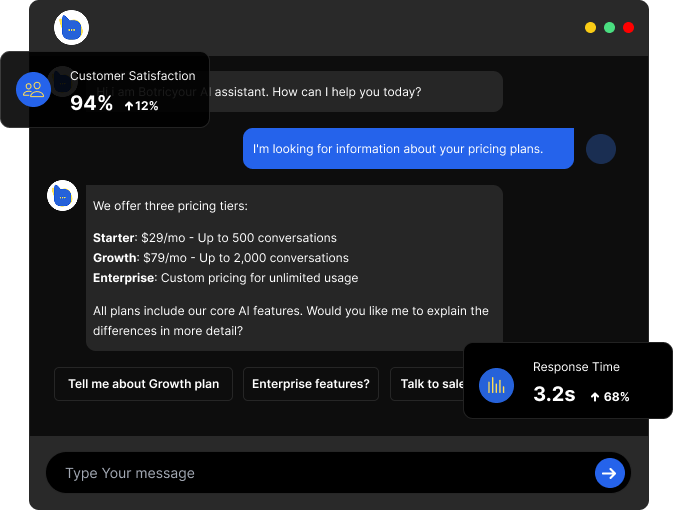Click the up arrow beside 68%
This screenshot has width=673, height=510.
click(x=595, y=397)
